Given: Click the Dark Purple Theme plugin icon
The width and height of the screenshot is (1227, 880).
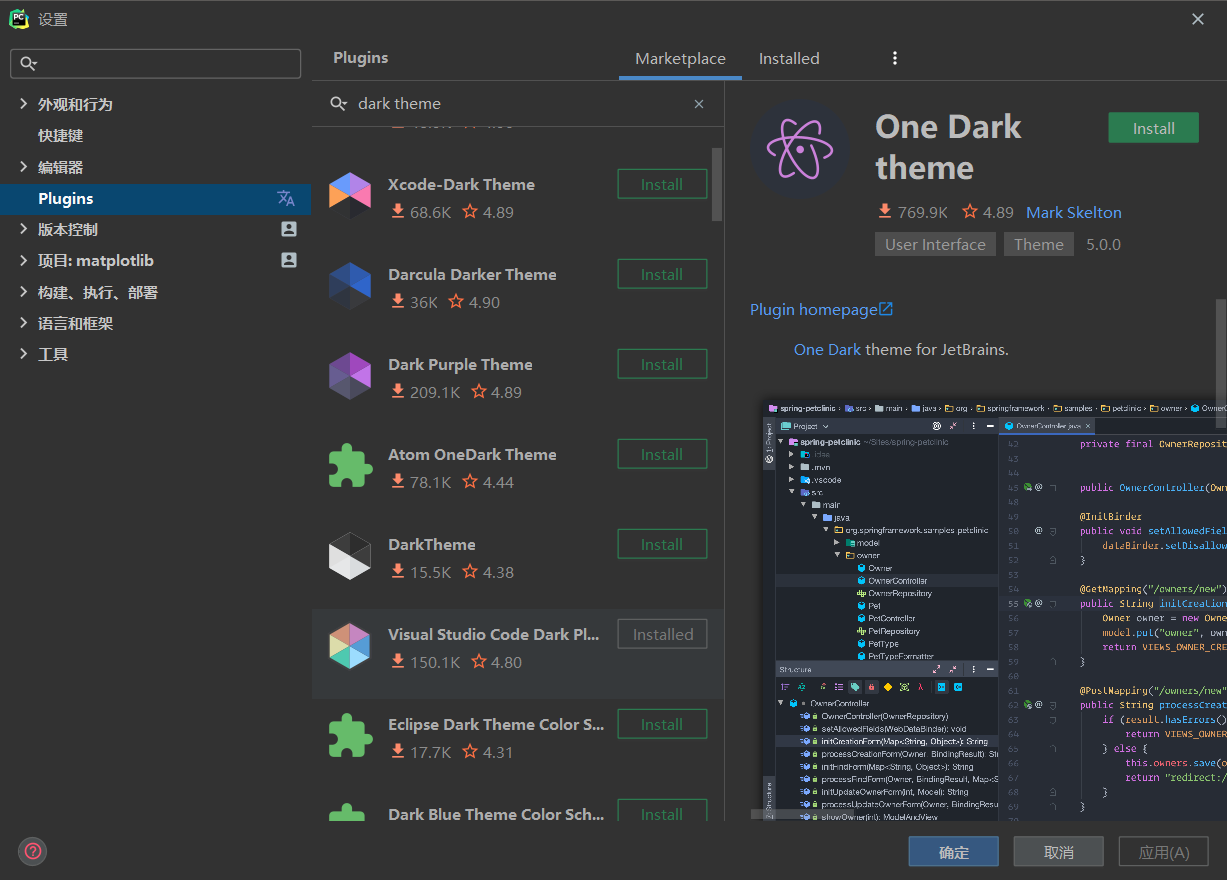Looking at the screenshot, I should tap(350, 376).
